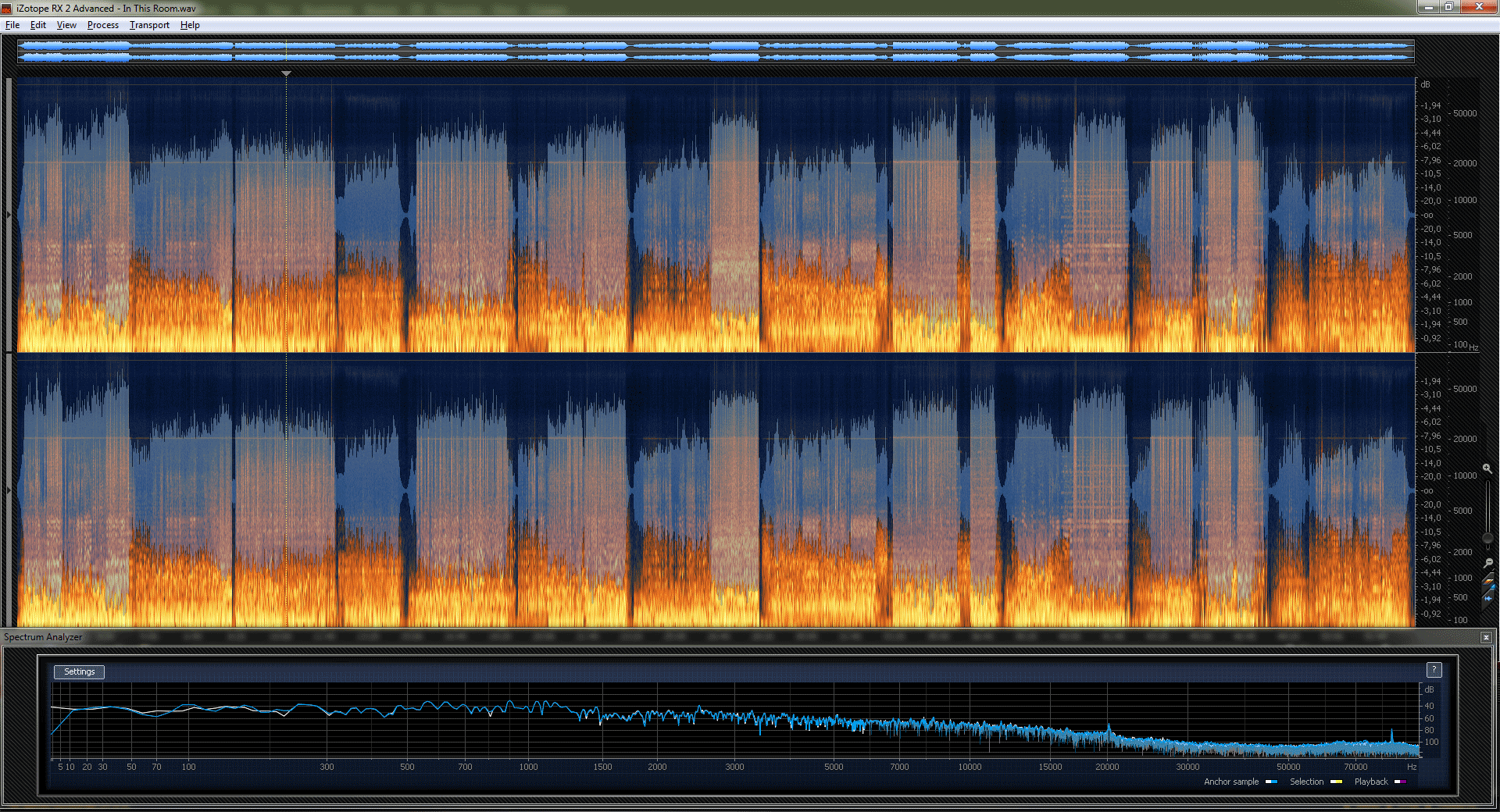Switch to spectrogram display mode icon
Screen dimensions: 1500x812
[x=1487, y=582]
